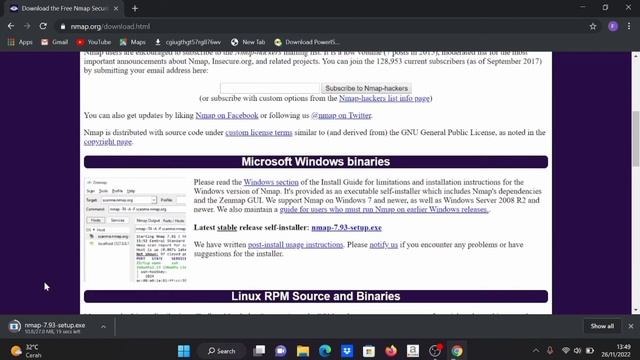Viewport: 640px width, 360px height.
Task: Open a new tab with plus button
Action: coord(135,8)
